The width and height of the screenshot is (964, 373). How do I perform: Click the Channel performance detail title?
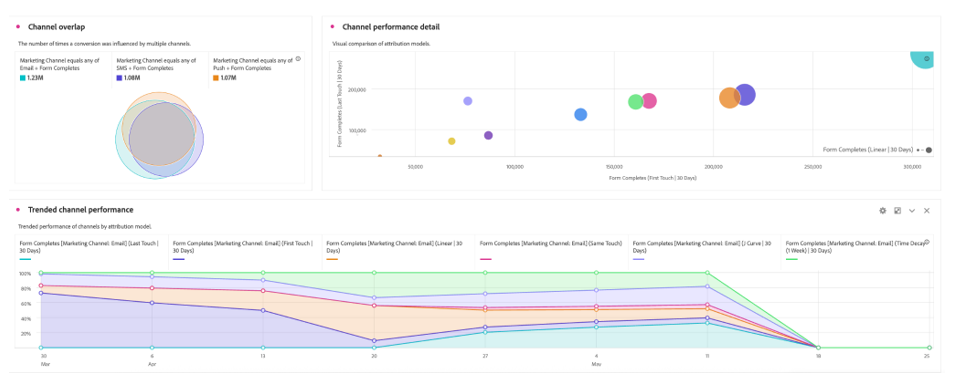coord(390,26)
